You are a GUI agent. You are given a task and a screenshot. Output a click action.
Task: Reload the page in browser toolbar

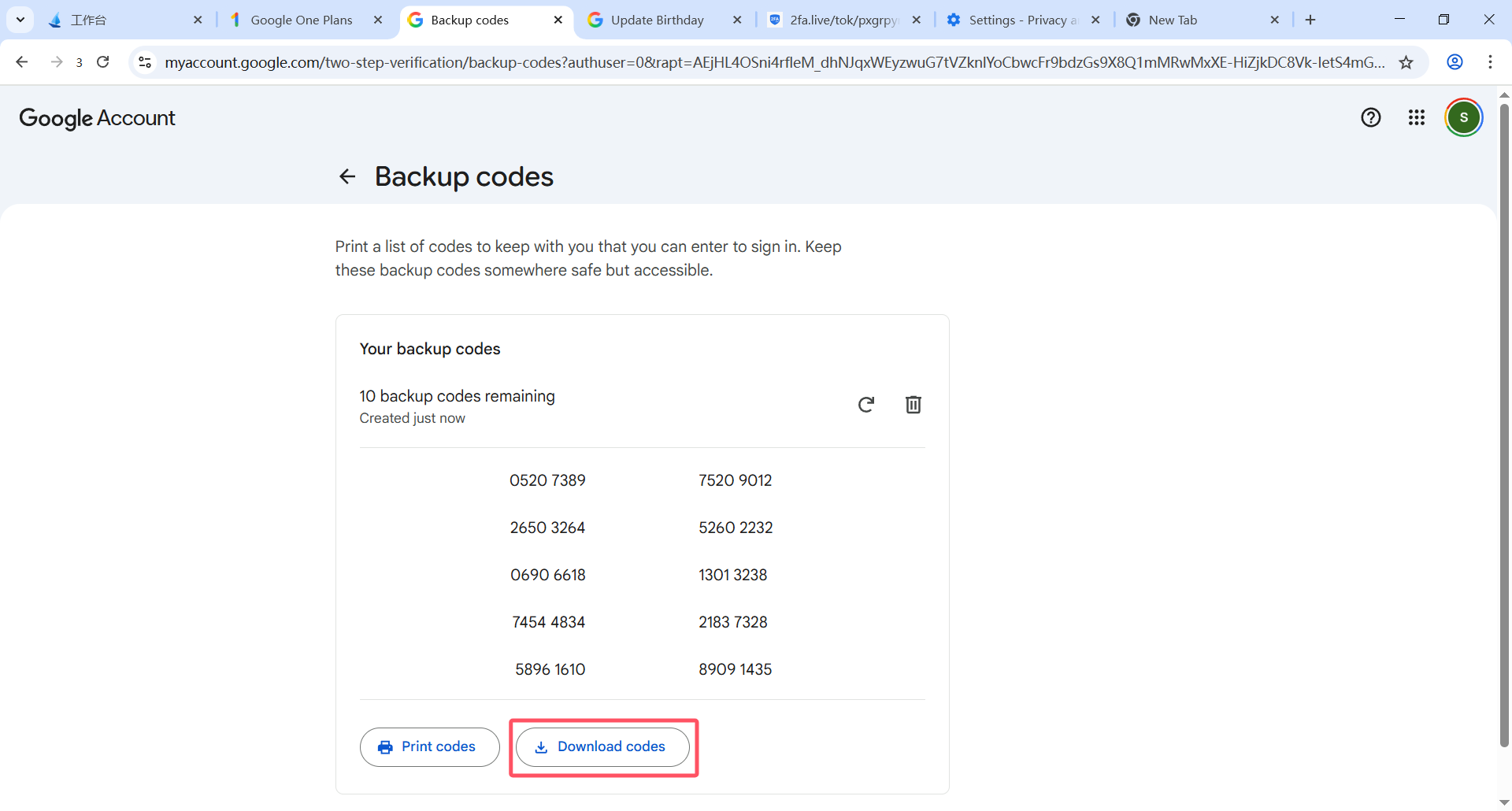coord(103,62)
